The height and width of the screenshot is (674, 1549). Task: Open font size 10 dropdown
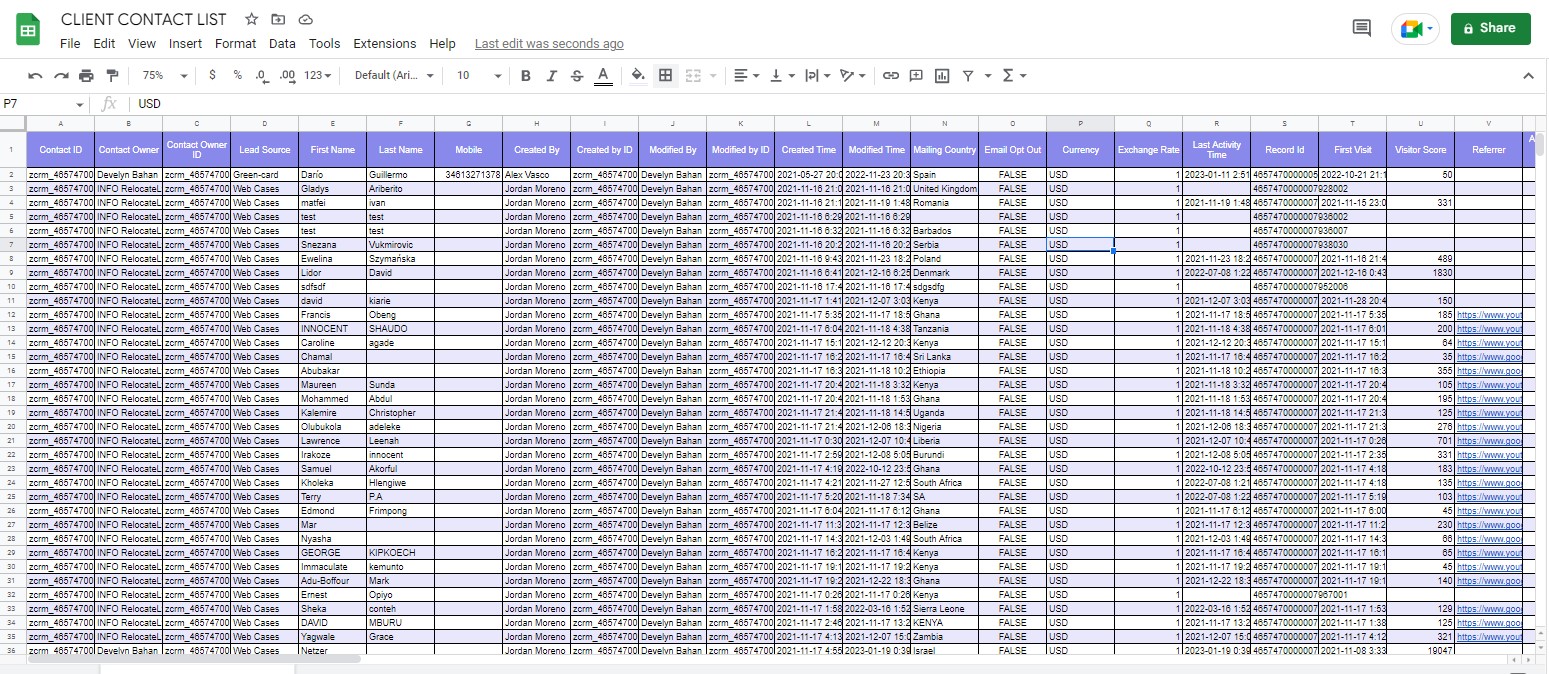tap(479, 76)
